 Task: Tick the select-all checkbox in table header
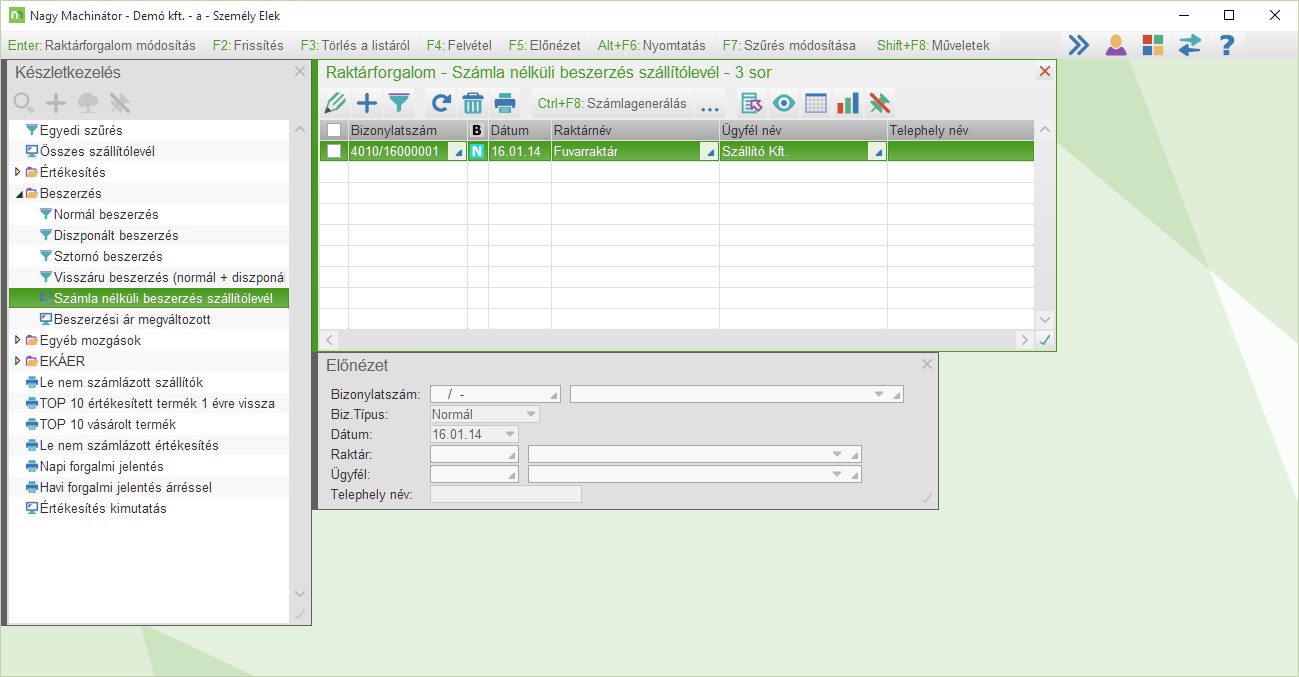pos(334,130)
